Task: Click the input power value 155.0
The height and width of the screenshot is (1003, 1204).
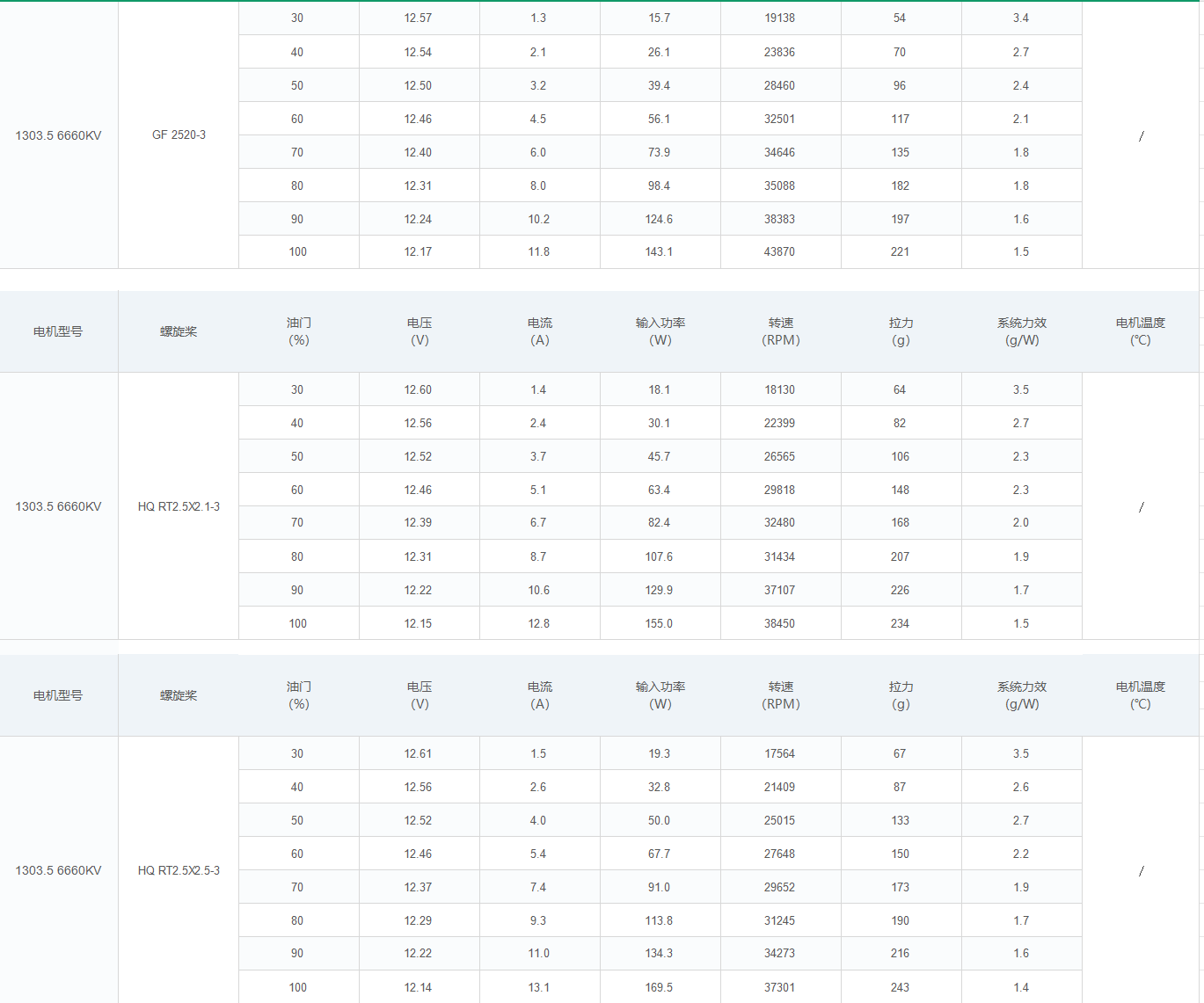Action: coord(659,623)
